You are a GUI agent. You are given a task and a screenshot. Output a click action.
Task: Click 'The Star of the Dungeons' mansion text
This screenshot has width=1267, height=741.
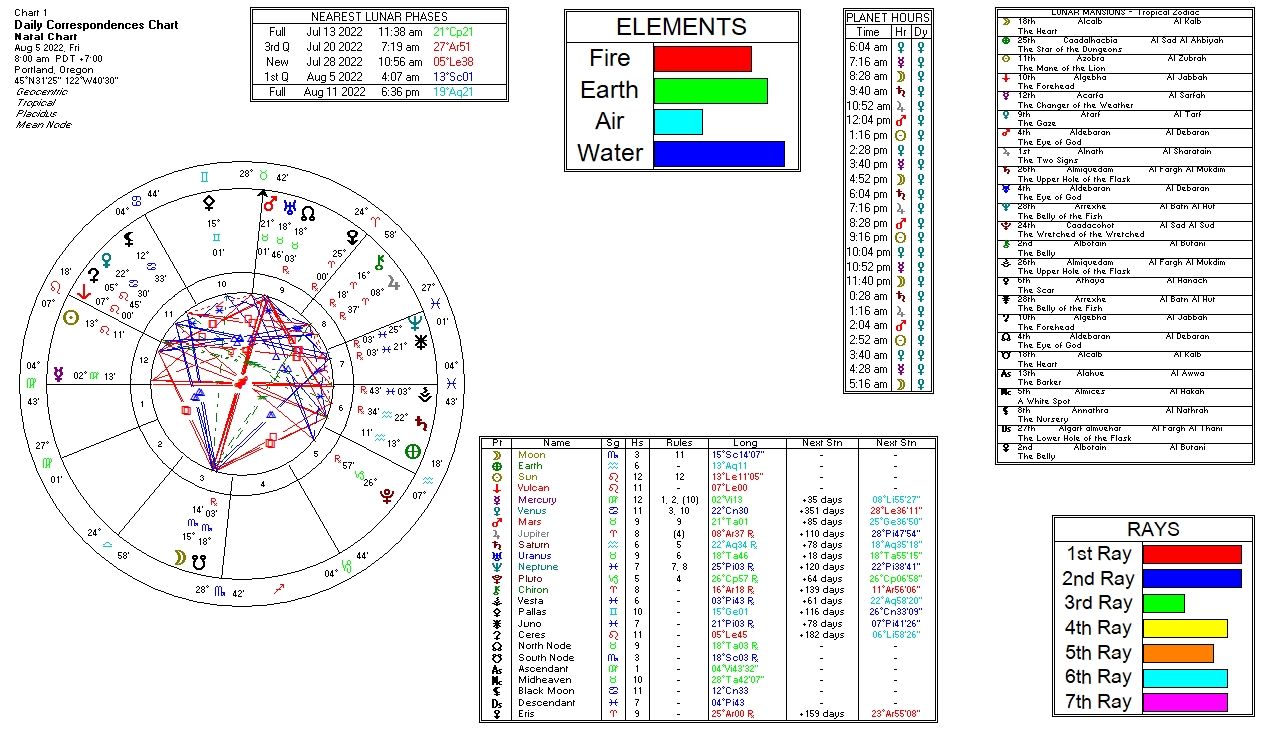point(1071,49)
